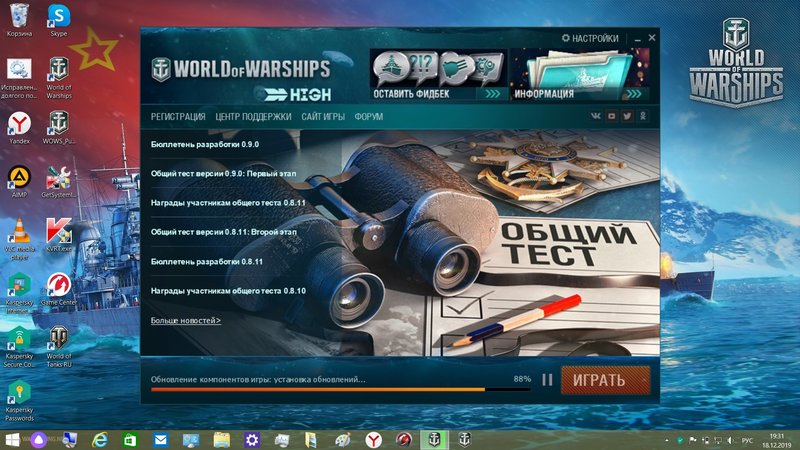Open the VK social page icon
This screenshot has height=450, width=800.
point(595,116)
